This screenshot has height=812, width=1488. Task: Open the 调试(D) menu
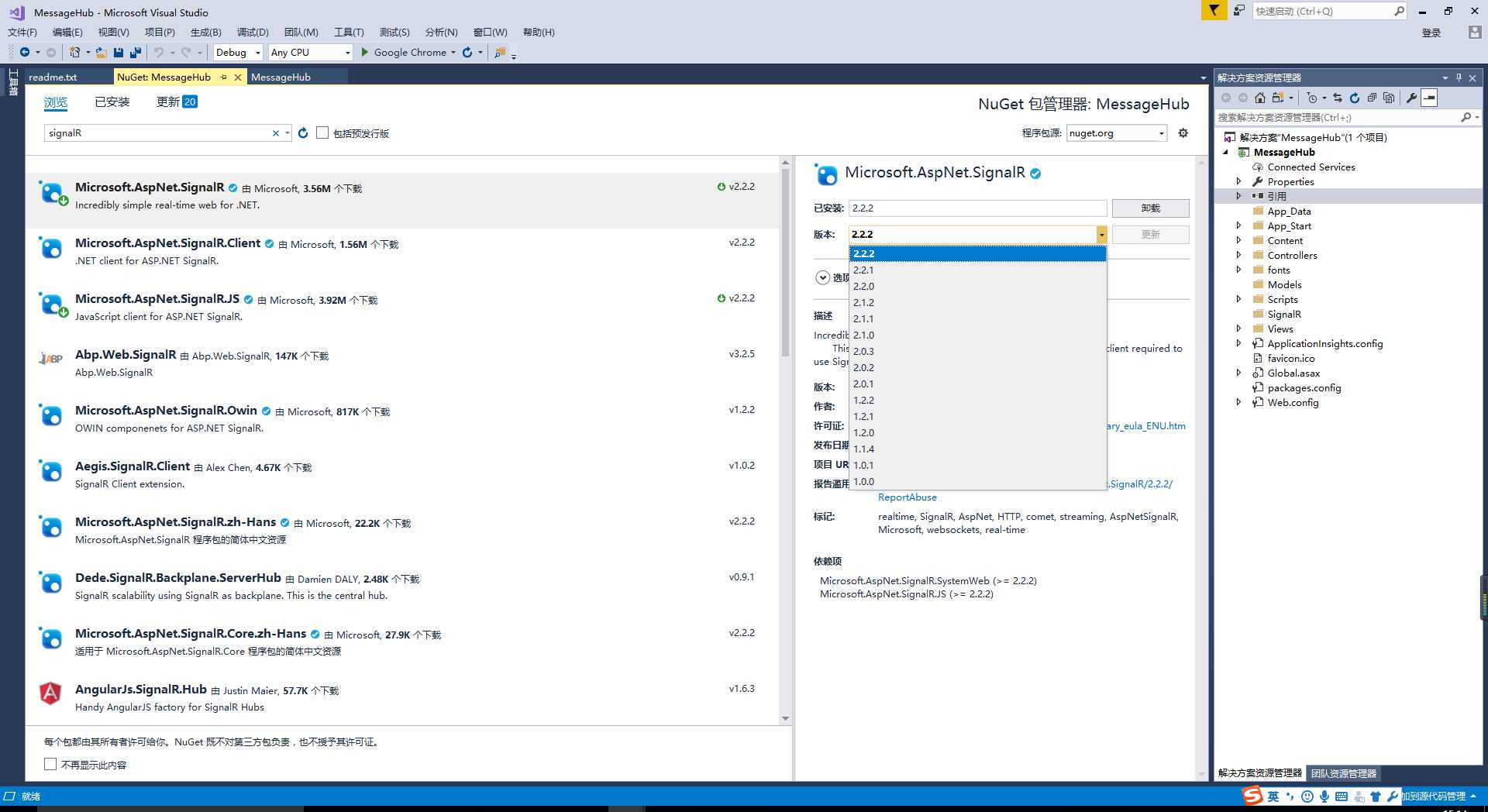[x=253, y=32]
